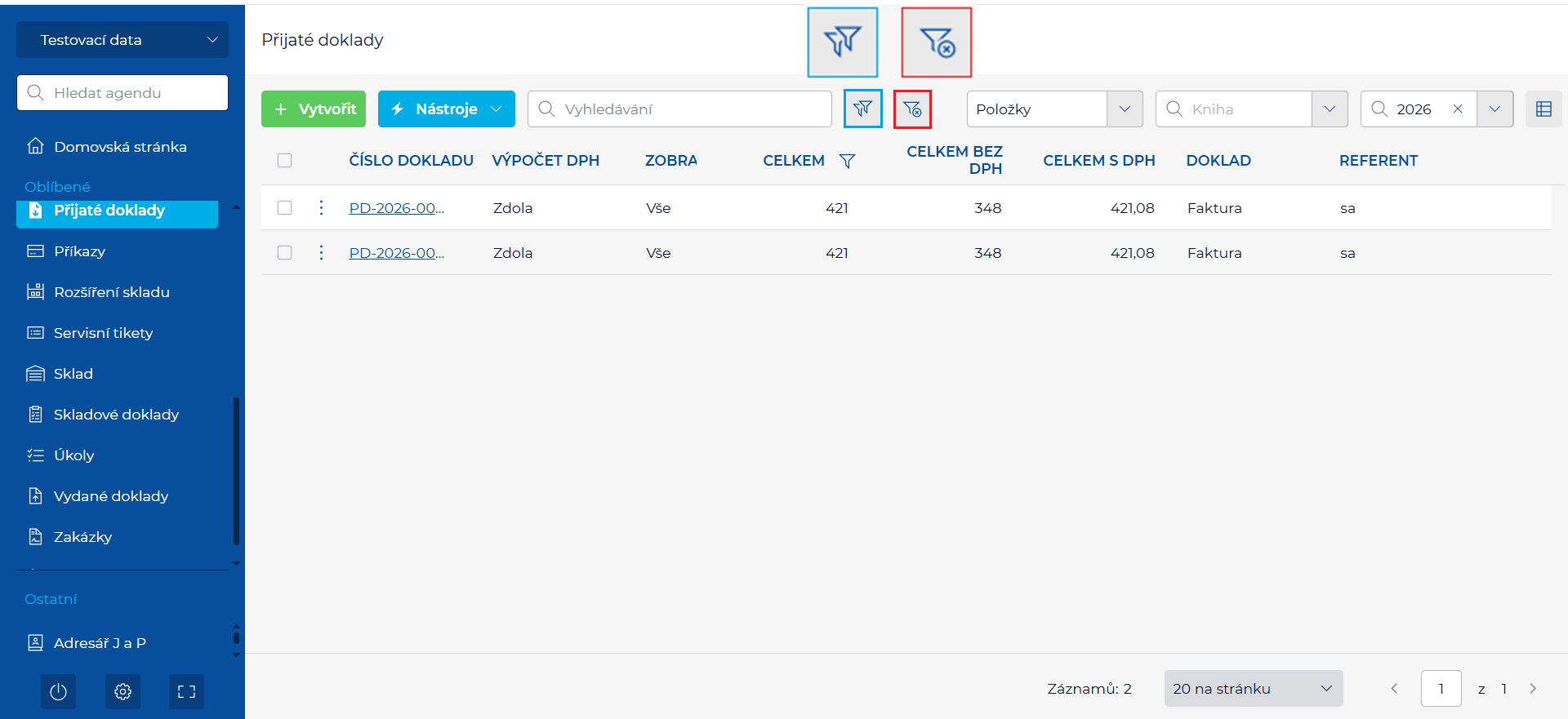
Task: Focus the Vyhledávání search field
Action: 679,109
